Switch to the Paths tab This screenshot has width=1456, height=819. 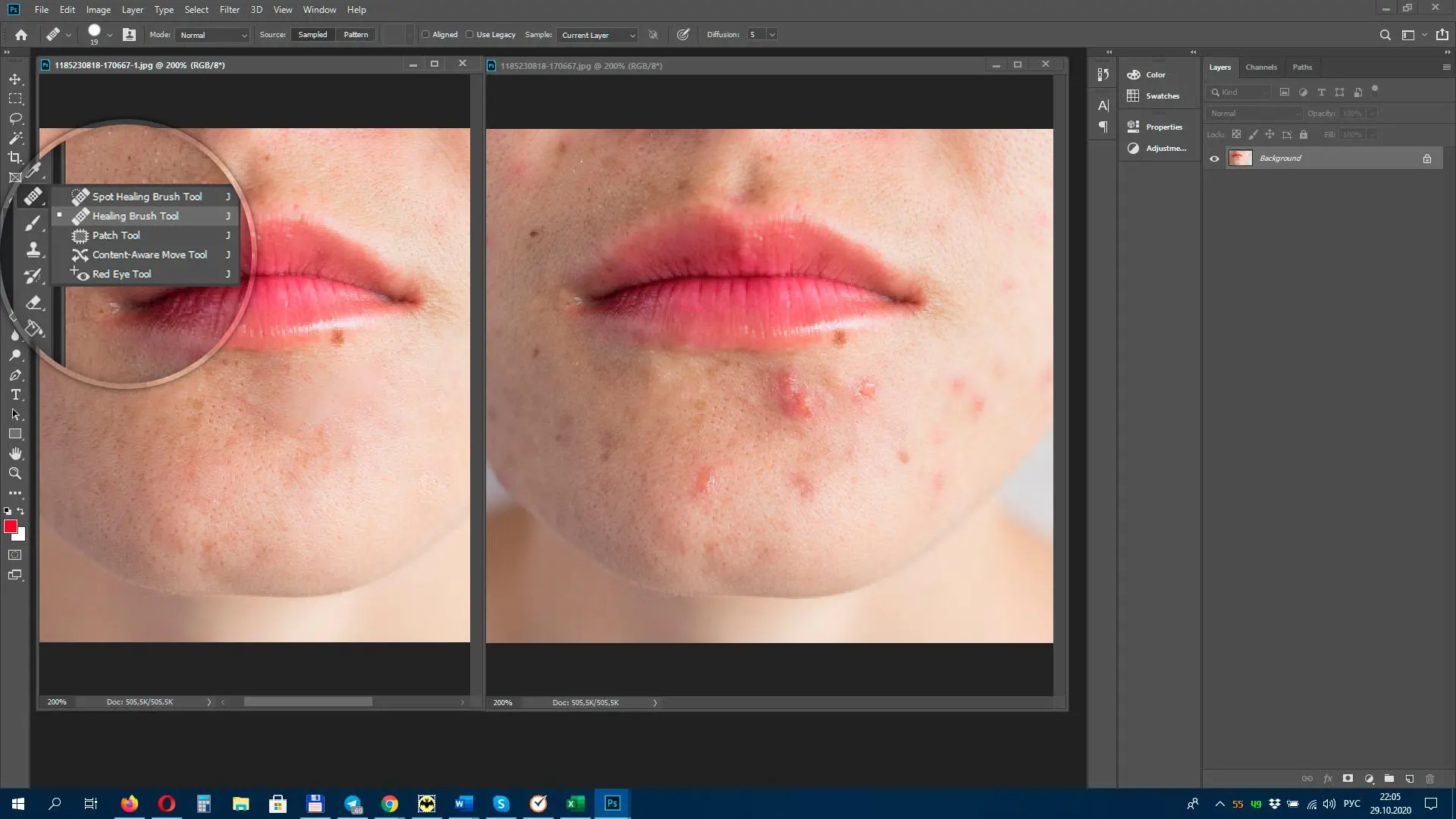point(1303,67)
